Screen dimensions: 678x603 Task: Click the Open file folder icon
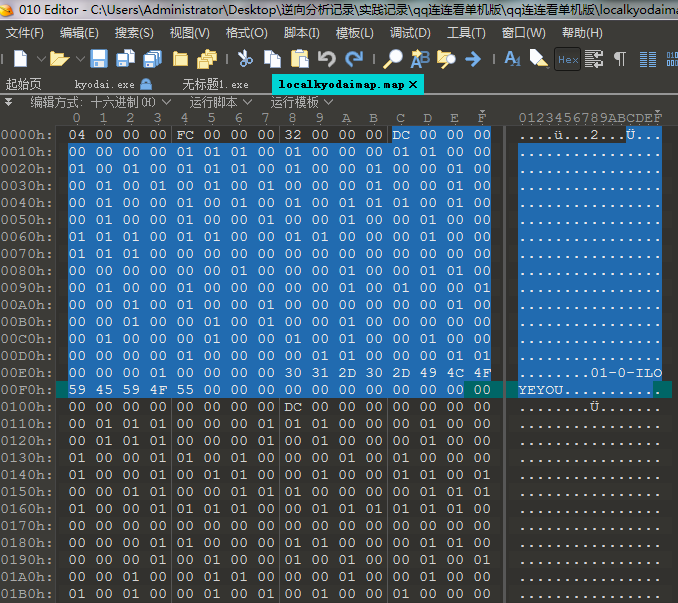click(x=59, y=59)
